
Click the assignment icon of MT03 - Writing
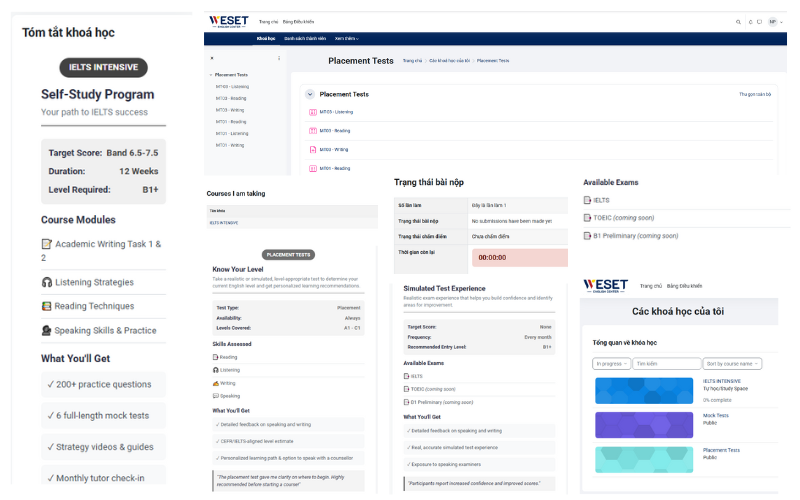(x=313, y=150)
